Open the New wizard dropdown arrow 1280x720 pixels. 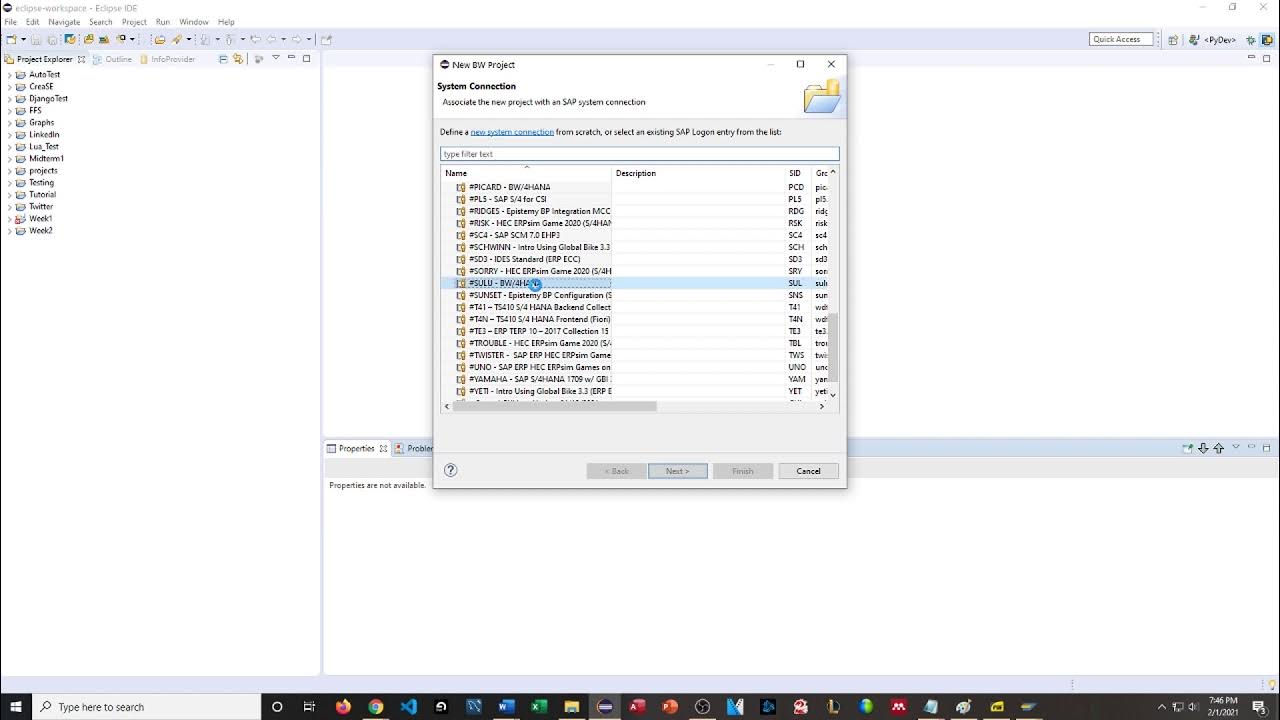click(22, 39)
